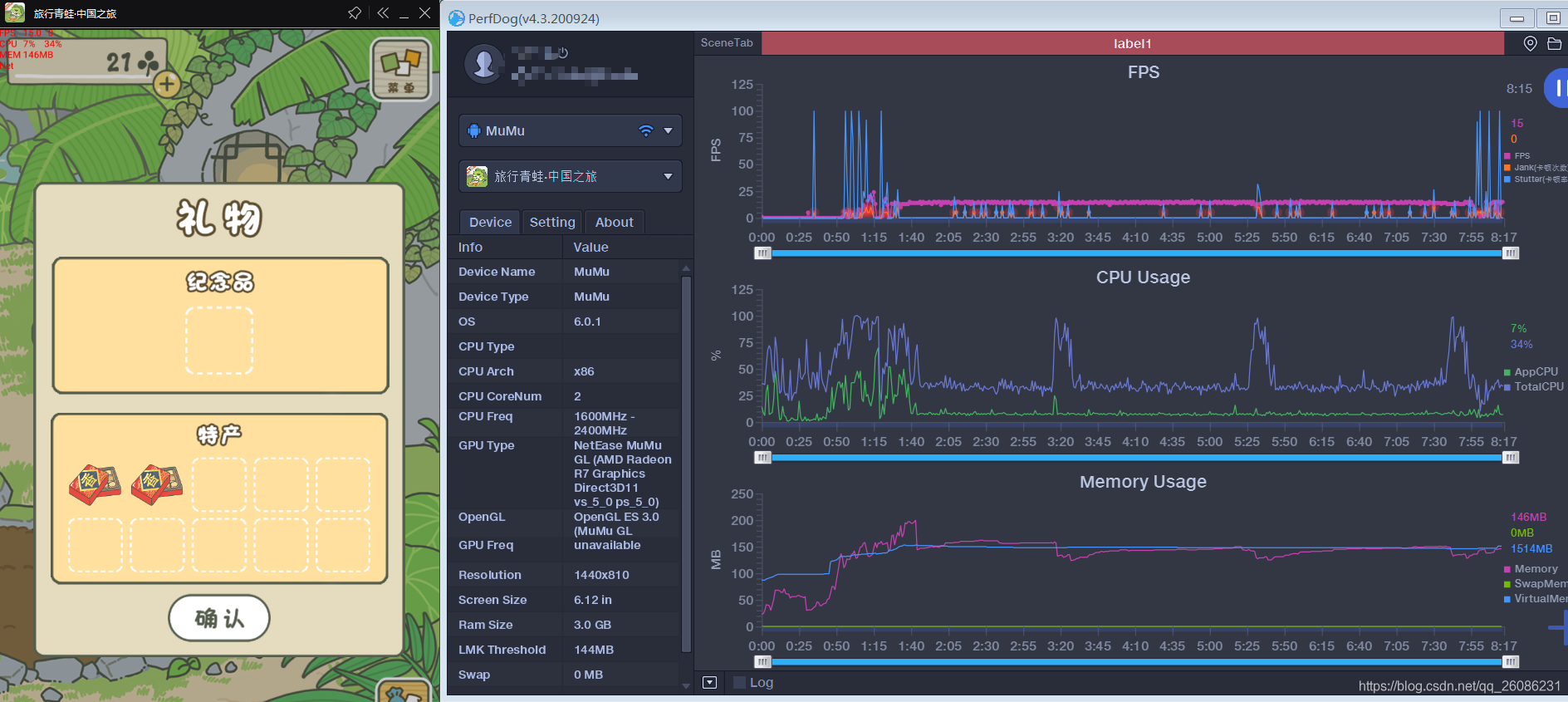Select the first red specialty item in 特产
The width and height of the screenshot is (1568, 702).
pos(95,484)
